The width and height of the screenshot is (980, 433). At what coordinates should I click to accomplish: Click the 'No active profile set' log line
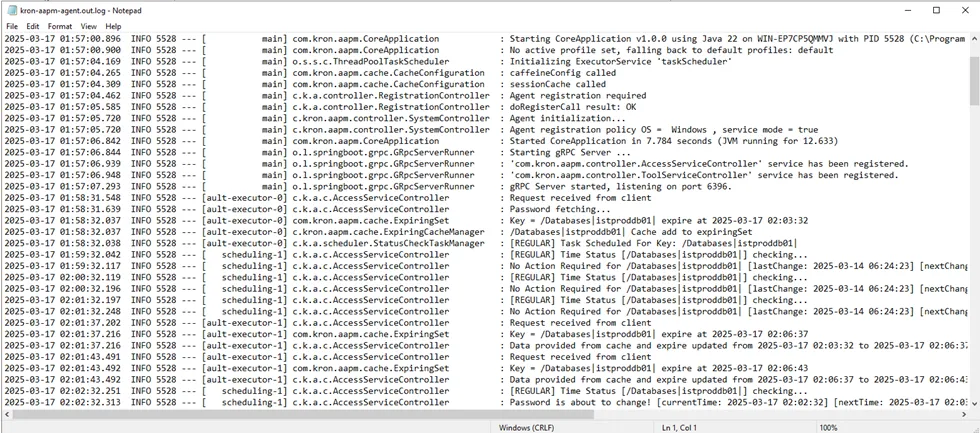[x=672, y=50]
